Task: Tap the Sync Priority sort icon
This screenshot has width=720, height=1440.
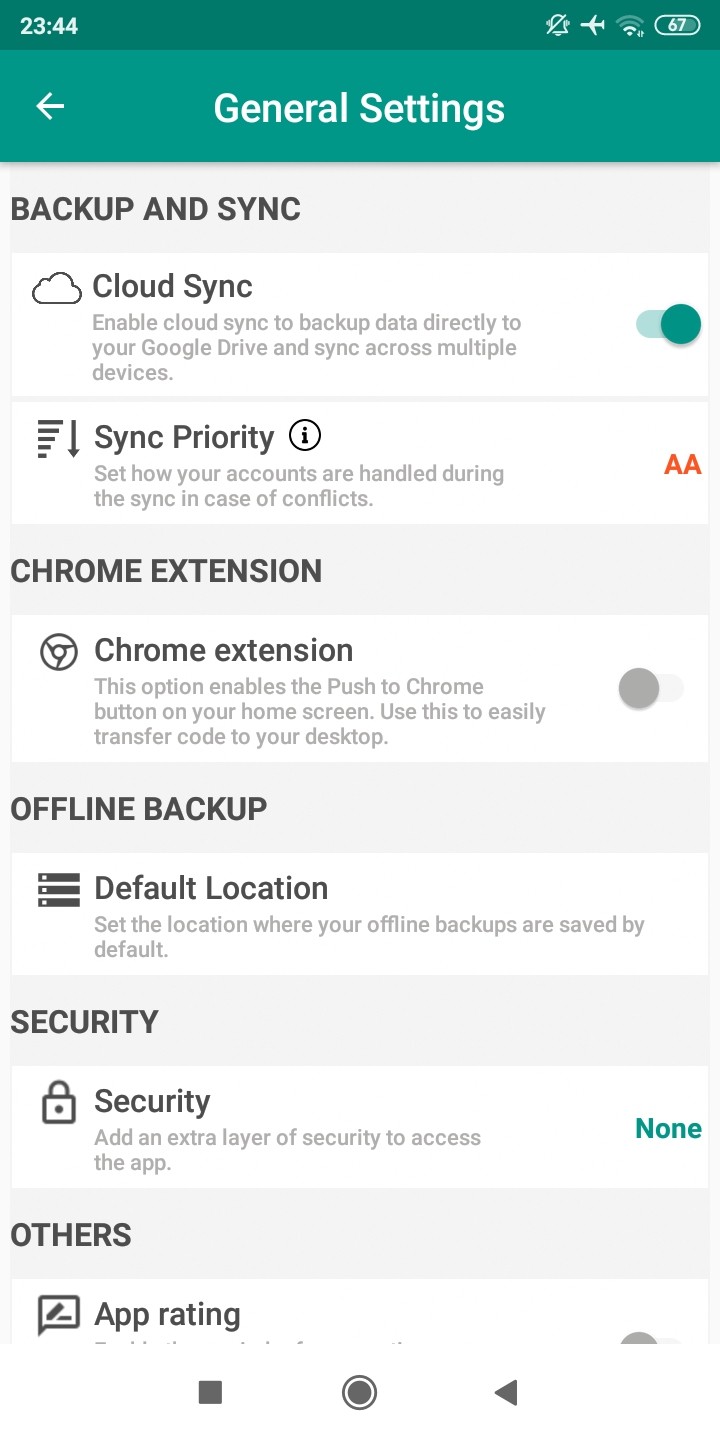Action: tap(59, 440)
